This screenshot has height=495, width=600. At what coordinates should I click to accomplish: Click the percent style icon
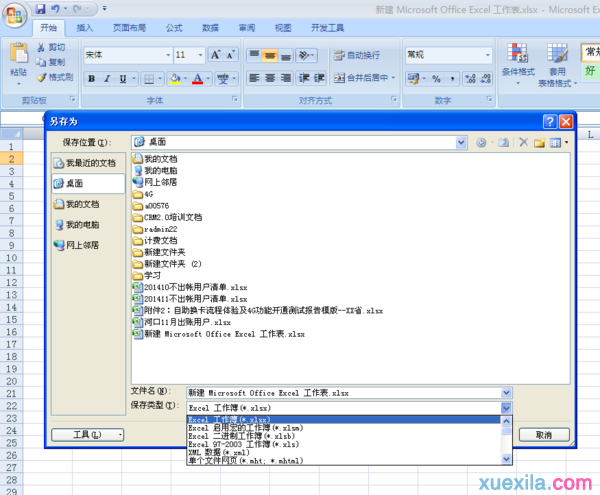[x=436, y=79]
